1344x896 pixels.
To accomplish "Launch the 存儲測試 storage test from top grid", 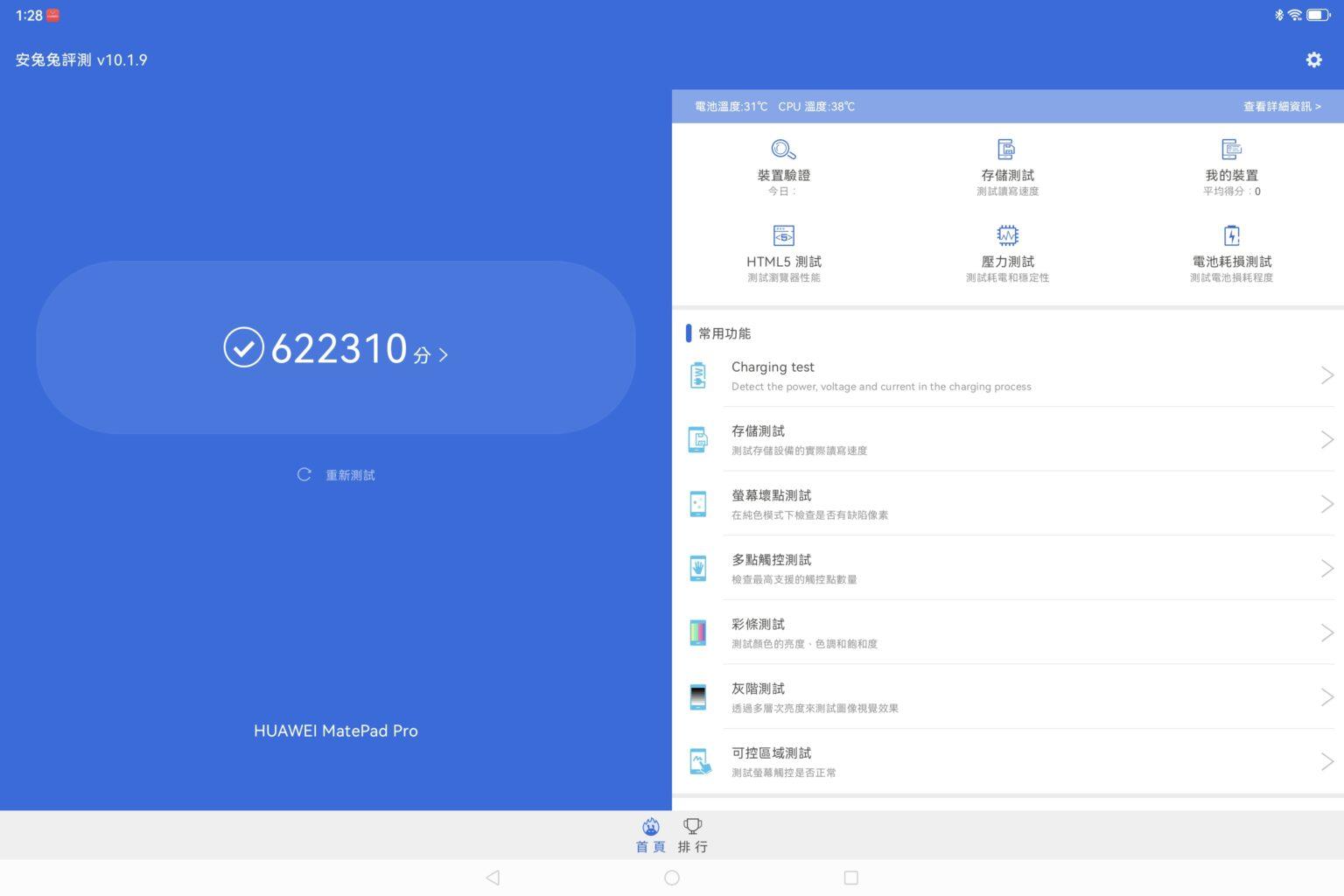I will pos(1007,162).
